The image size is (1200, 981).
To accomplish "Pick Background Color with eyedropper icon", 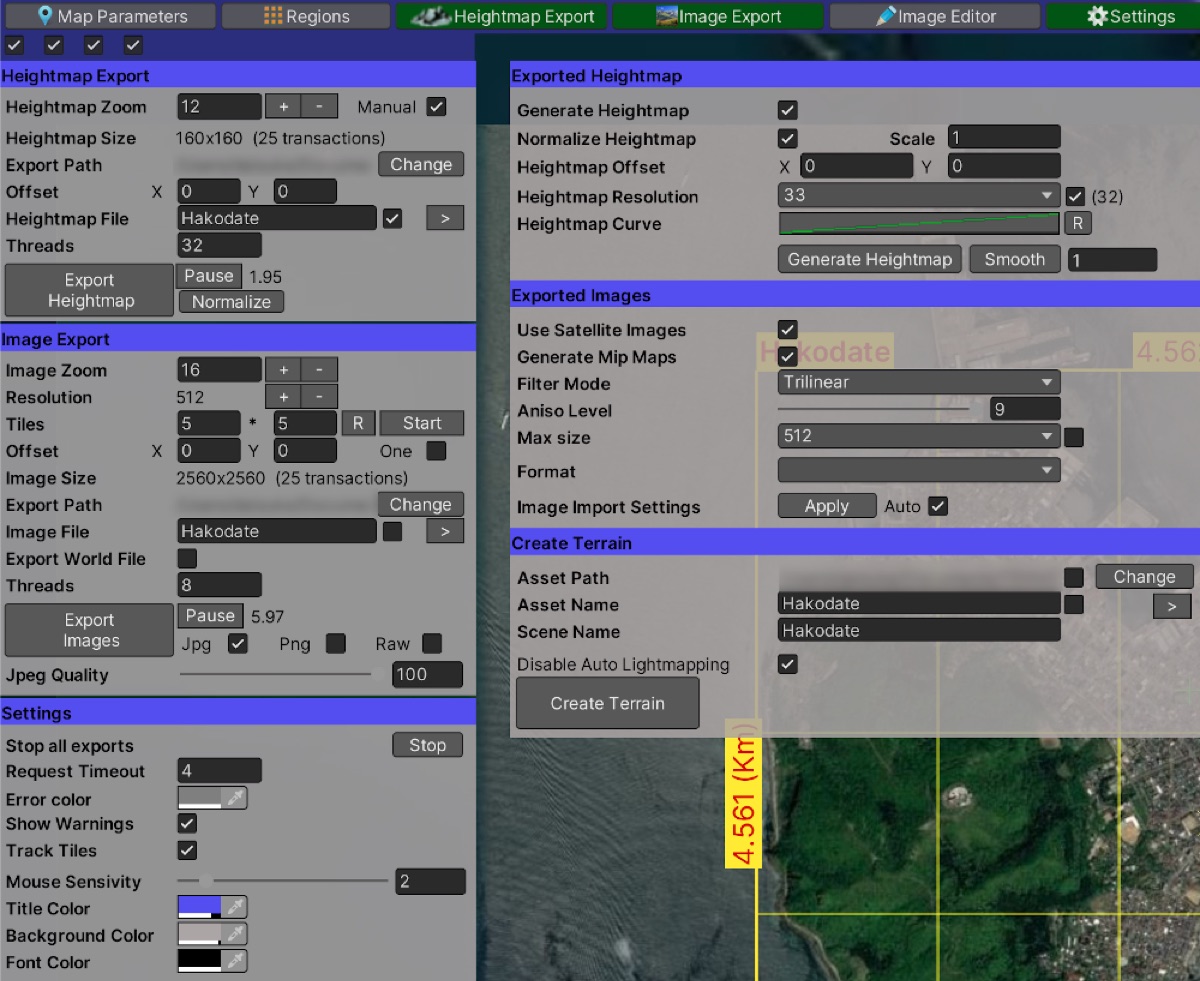I will 234,934.
